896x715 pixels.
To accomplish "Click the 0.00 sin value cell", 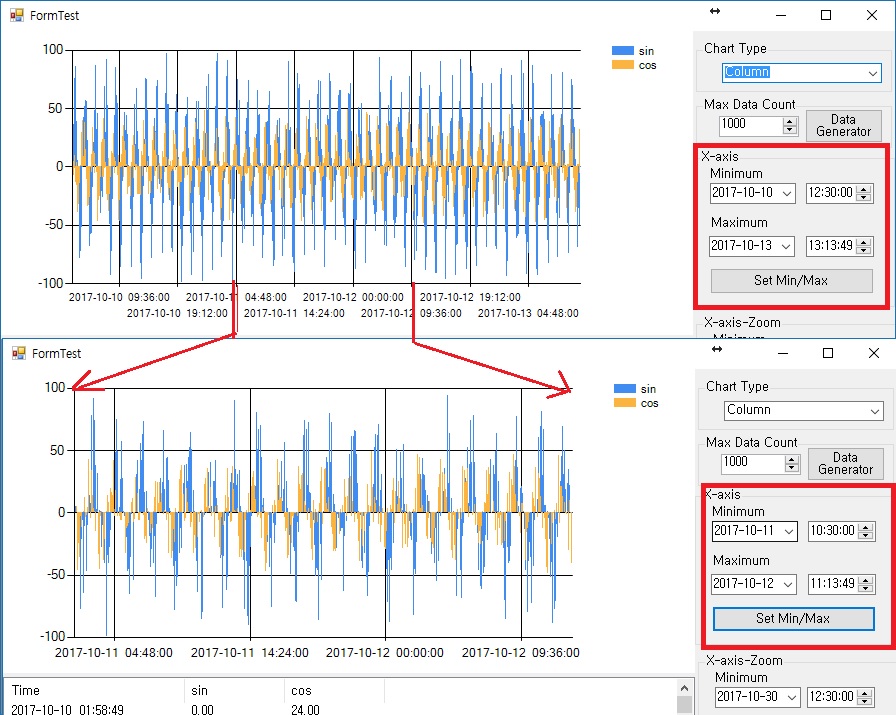I will (202, 710).
